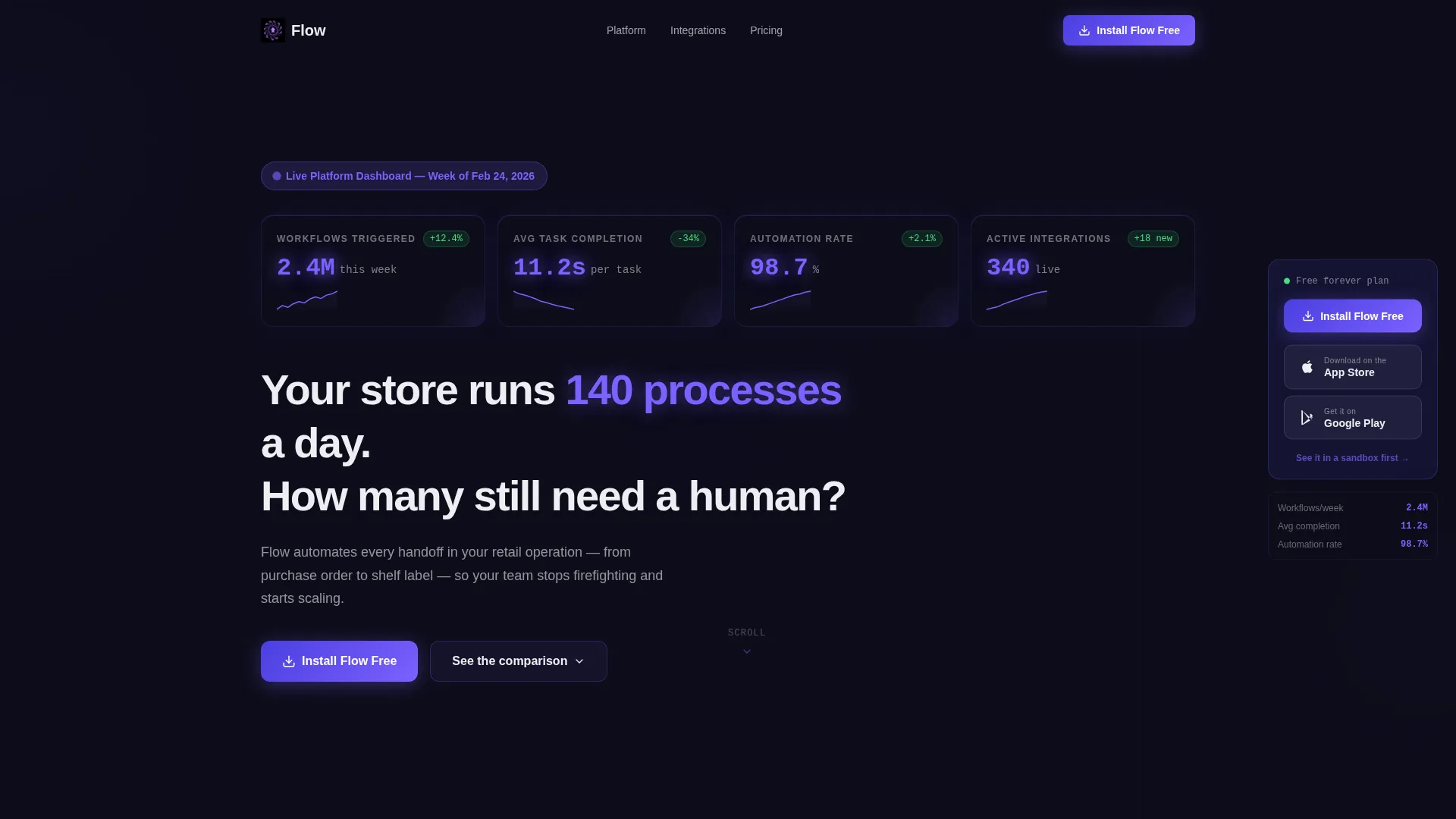Viewport: 1456px width, 819px height.
Task: Select the Automation Rate label
Action: [802, 239]
